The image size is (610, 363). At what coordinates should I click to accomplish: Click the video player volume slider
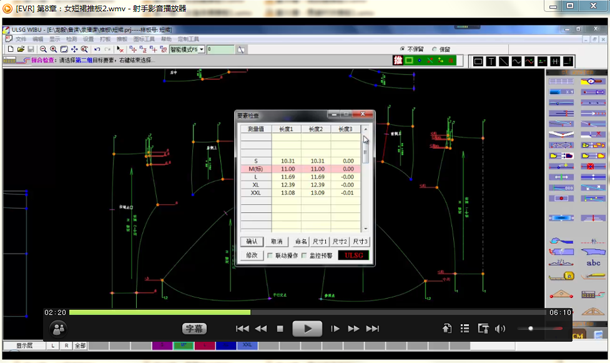pos(540,328)
